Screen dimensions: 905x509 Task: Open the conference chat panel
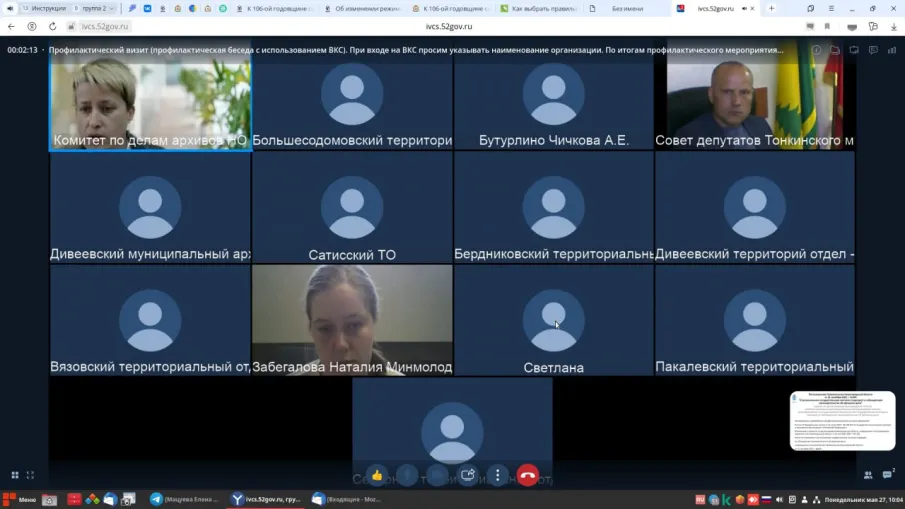tap(888, 474)
